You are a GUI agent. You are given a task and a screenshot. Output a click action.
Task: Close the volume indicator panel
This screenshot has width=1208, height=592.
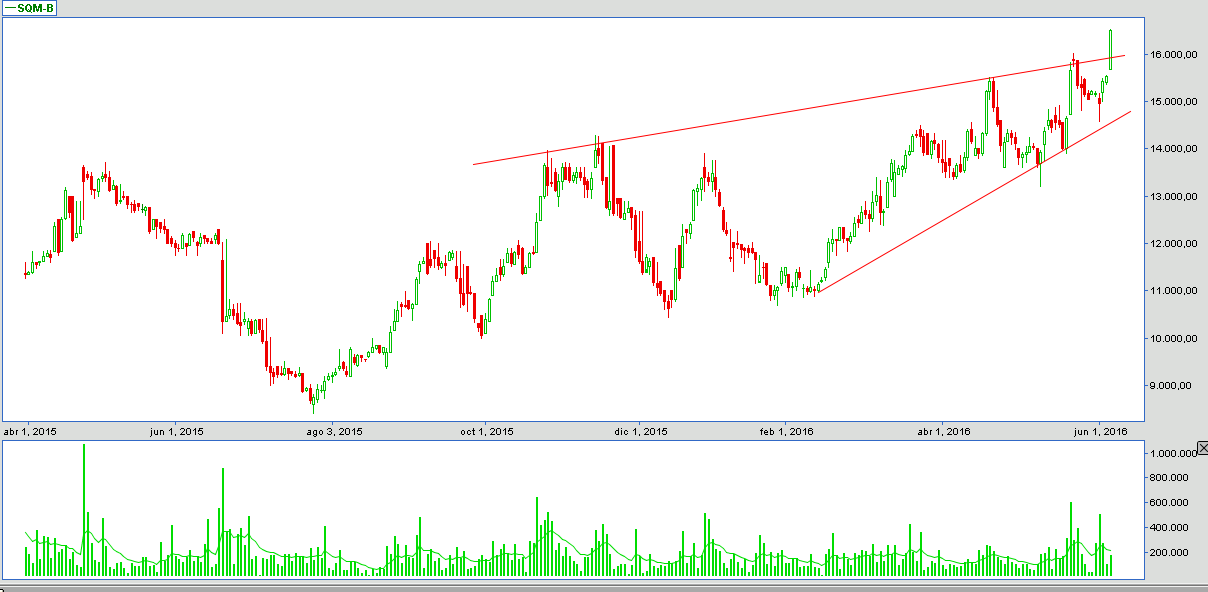1202,447
